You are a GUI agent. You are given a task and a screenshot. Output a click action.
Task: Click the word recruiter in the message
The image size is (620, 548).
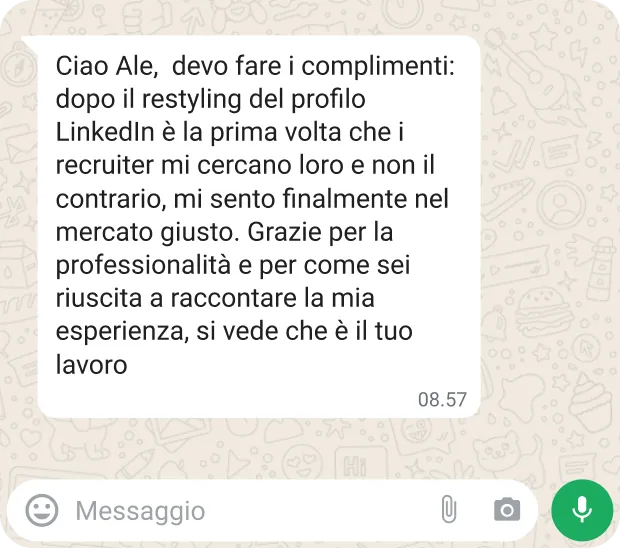(104, 165)
